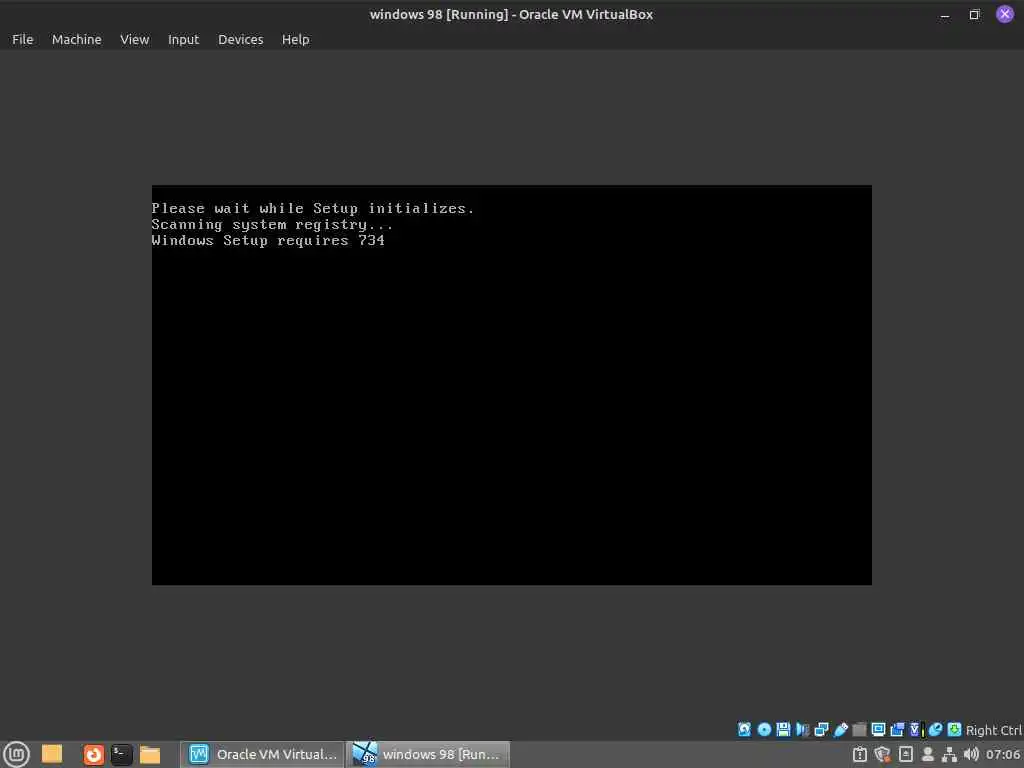The image size is (1024, 768).
Task: Open the View menu
Action: pyautogui.click(x=135, y=39)
